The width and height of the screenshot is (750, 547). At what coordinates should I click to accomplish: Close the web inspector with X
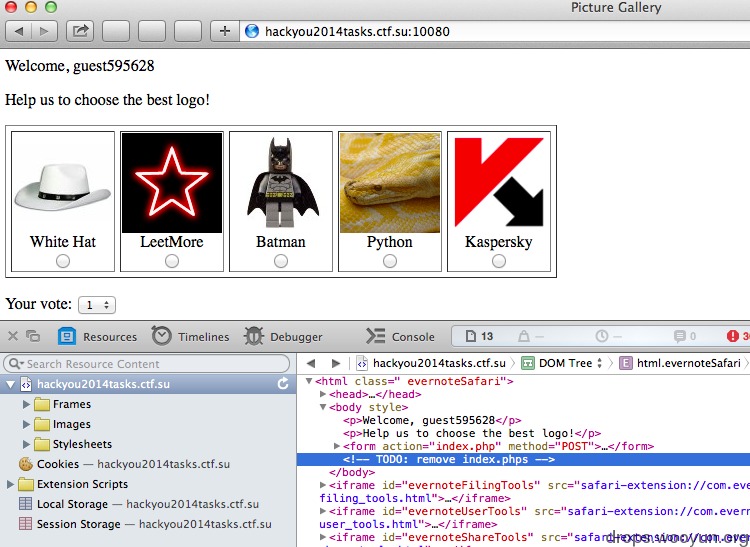(x=13, y=336)
